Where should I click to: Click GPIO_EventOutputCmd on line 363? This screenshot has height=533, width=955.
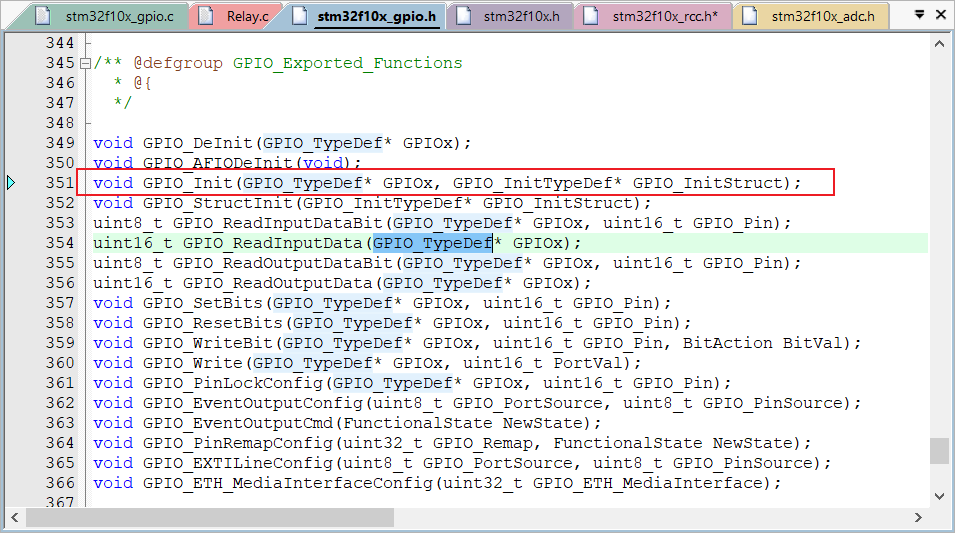click(x=238, y=423)
